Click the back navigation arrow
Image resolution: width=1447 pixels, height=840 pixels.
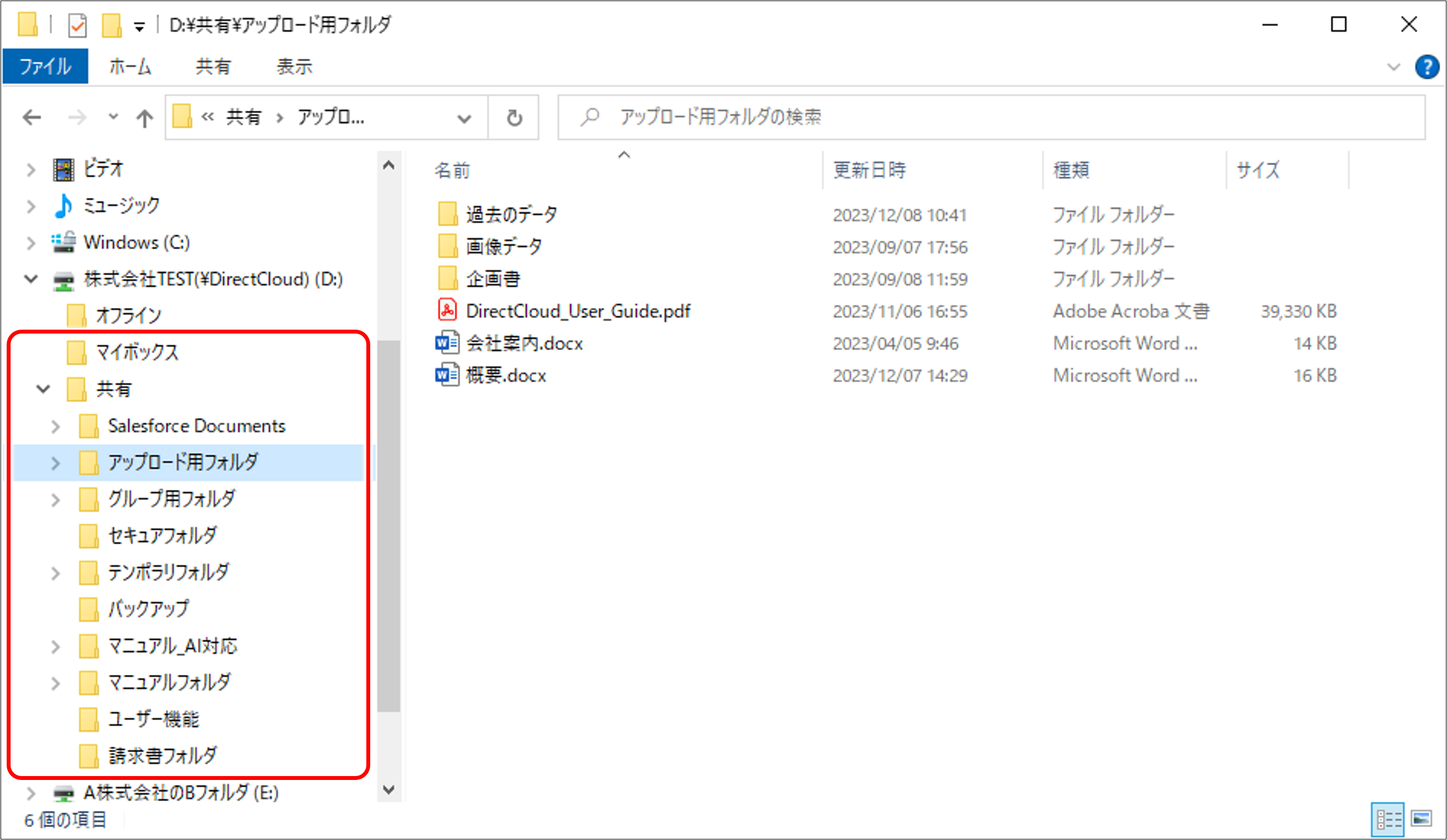33,117
